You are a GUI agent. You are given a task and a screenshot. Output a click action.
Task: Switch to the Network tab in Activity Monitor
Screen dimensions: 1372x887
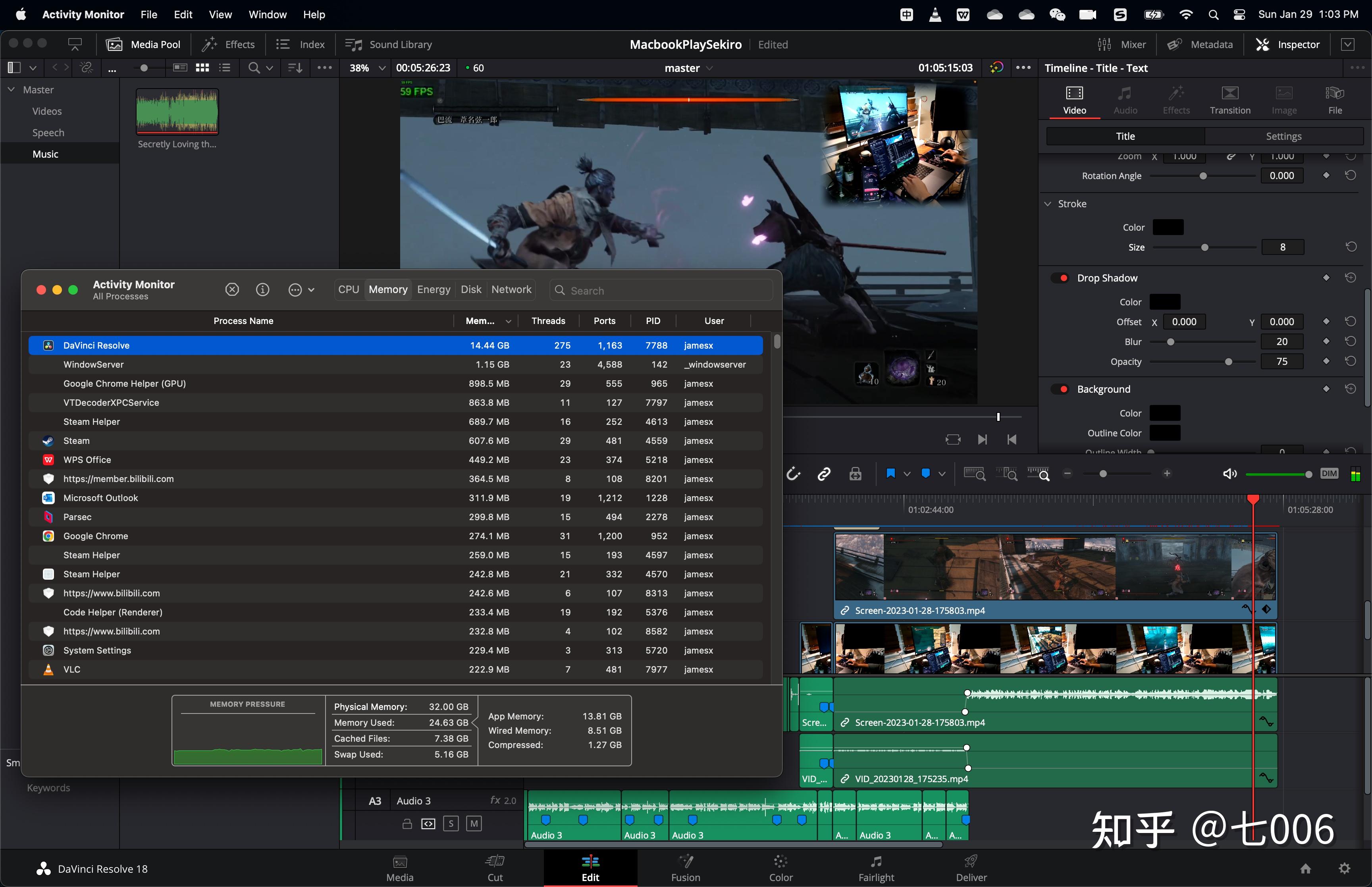click(511, 290)
